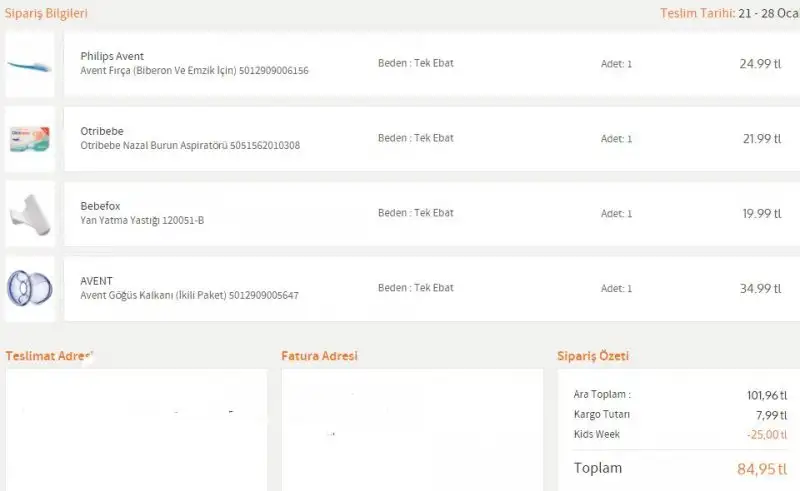Select 'Beden : Tek Ebat' in Bebefox row
The height and width of the screenshot is (491, 800).
point(415,213)
